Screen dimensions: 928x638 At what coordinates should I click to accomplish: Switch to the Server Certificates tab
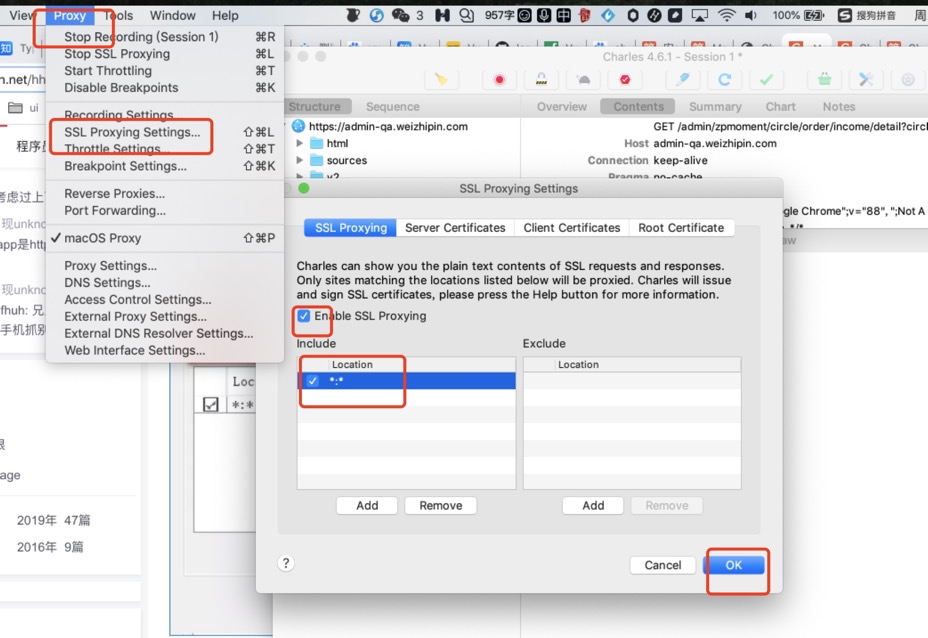[x=455, y=228]
